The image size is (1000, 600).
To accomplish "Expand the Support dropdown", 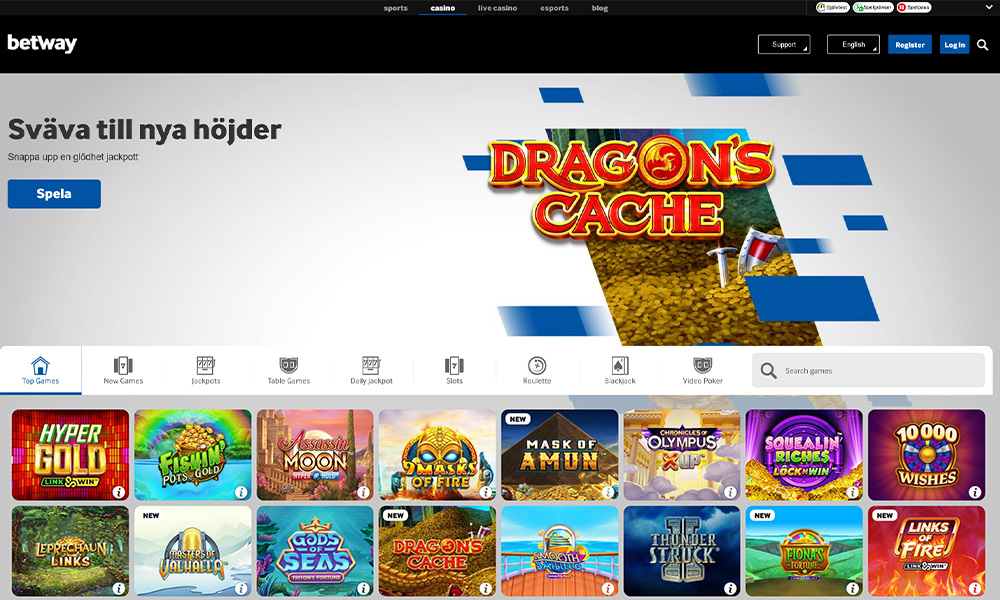I will [784, 45].
